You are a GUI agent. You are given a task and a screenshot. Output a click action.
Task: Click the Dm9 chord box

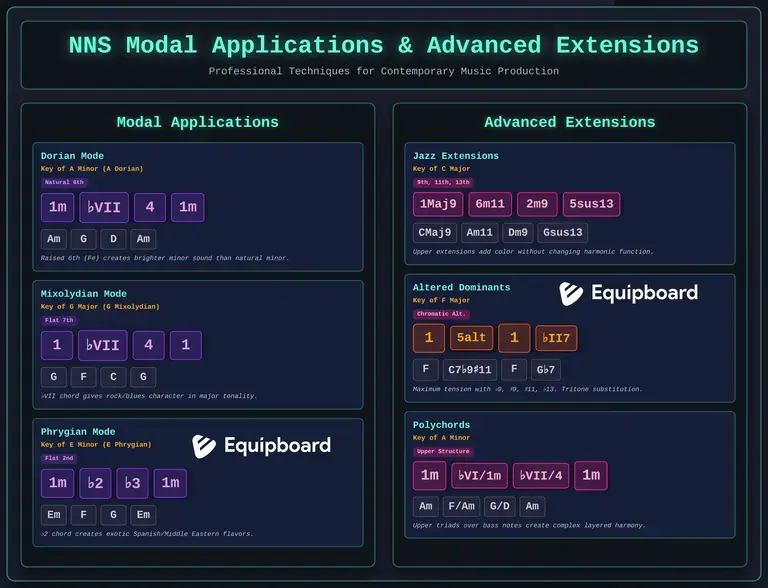[518, 233]
